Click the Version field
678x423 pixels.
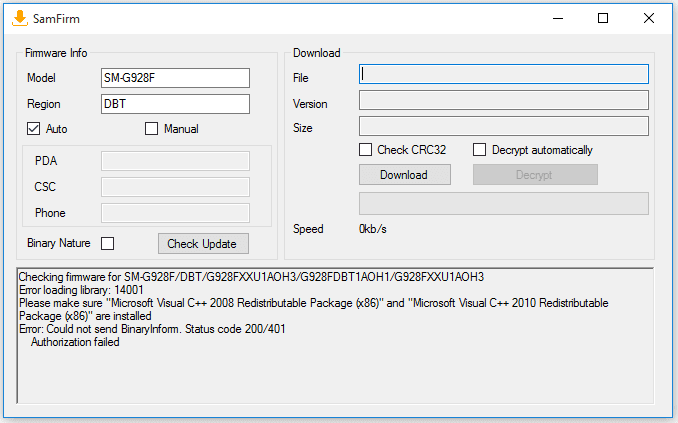[504, 100]
